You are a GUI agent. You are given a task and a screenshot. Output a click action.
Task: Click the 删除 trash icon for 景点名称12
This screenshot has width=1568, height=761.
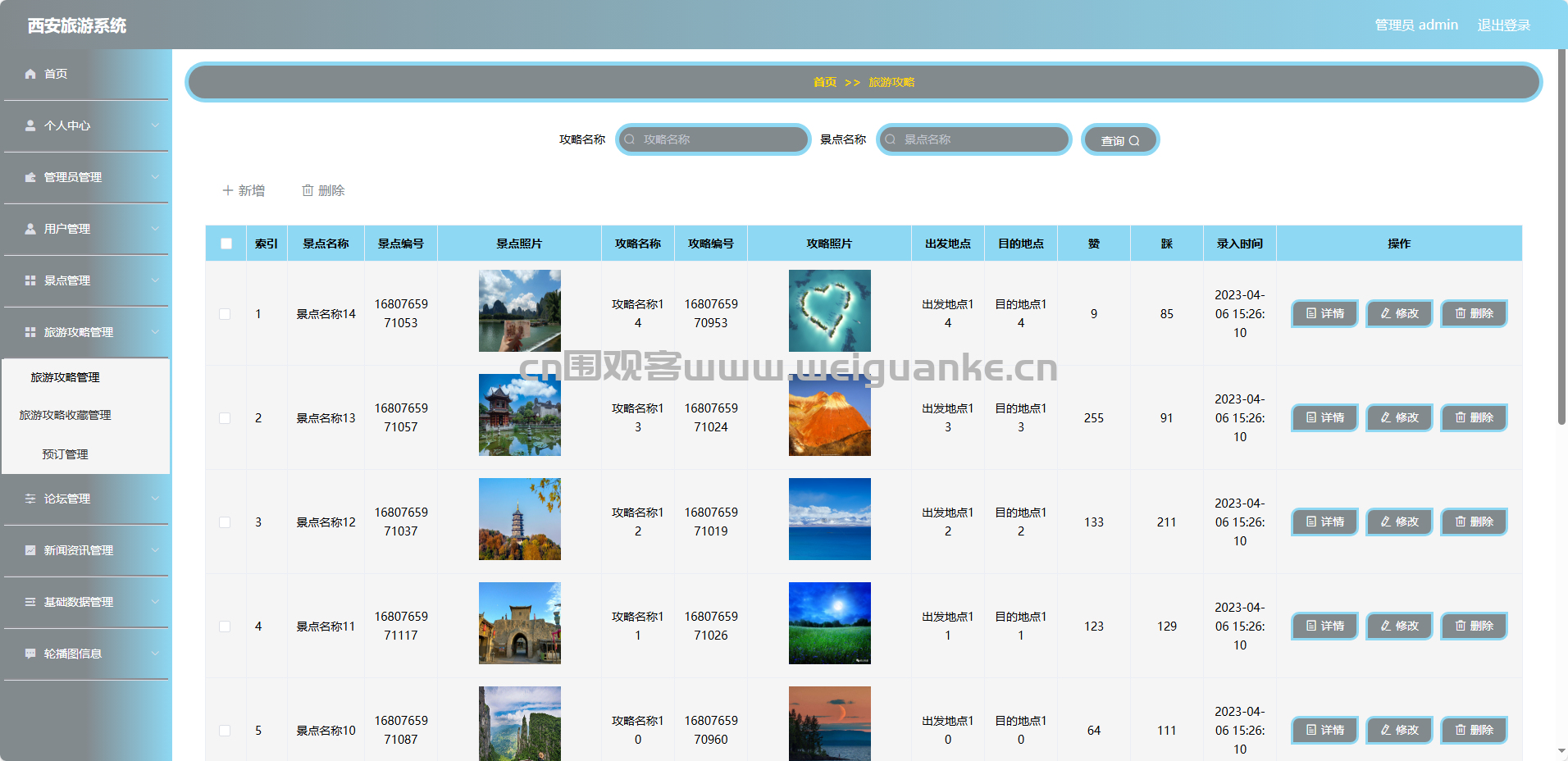[1461, 522]
